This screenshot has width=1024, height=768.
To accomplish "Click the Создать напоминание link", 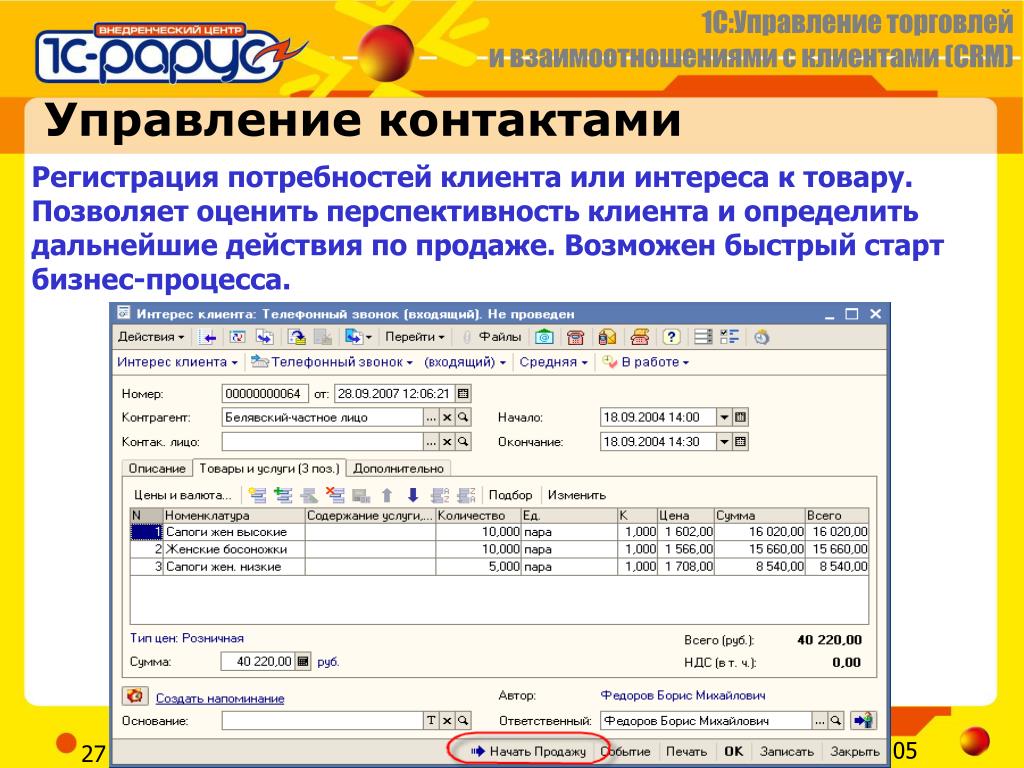I will (220, 698).
